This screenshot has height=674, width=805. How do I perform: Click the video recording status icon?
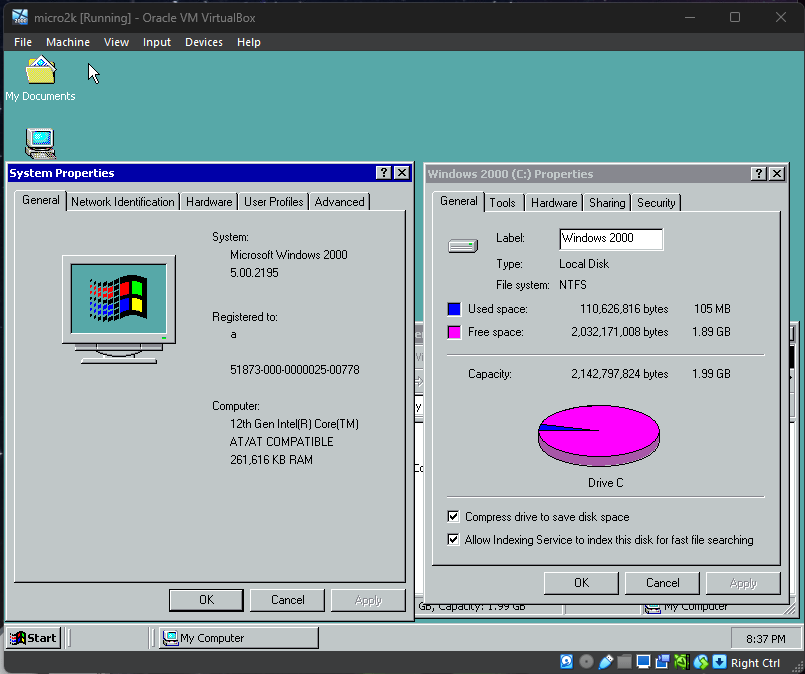(662, 662)
